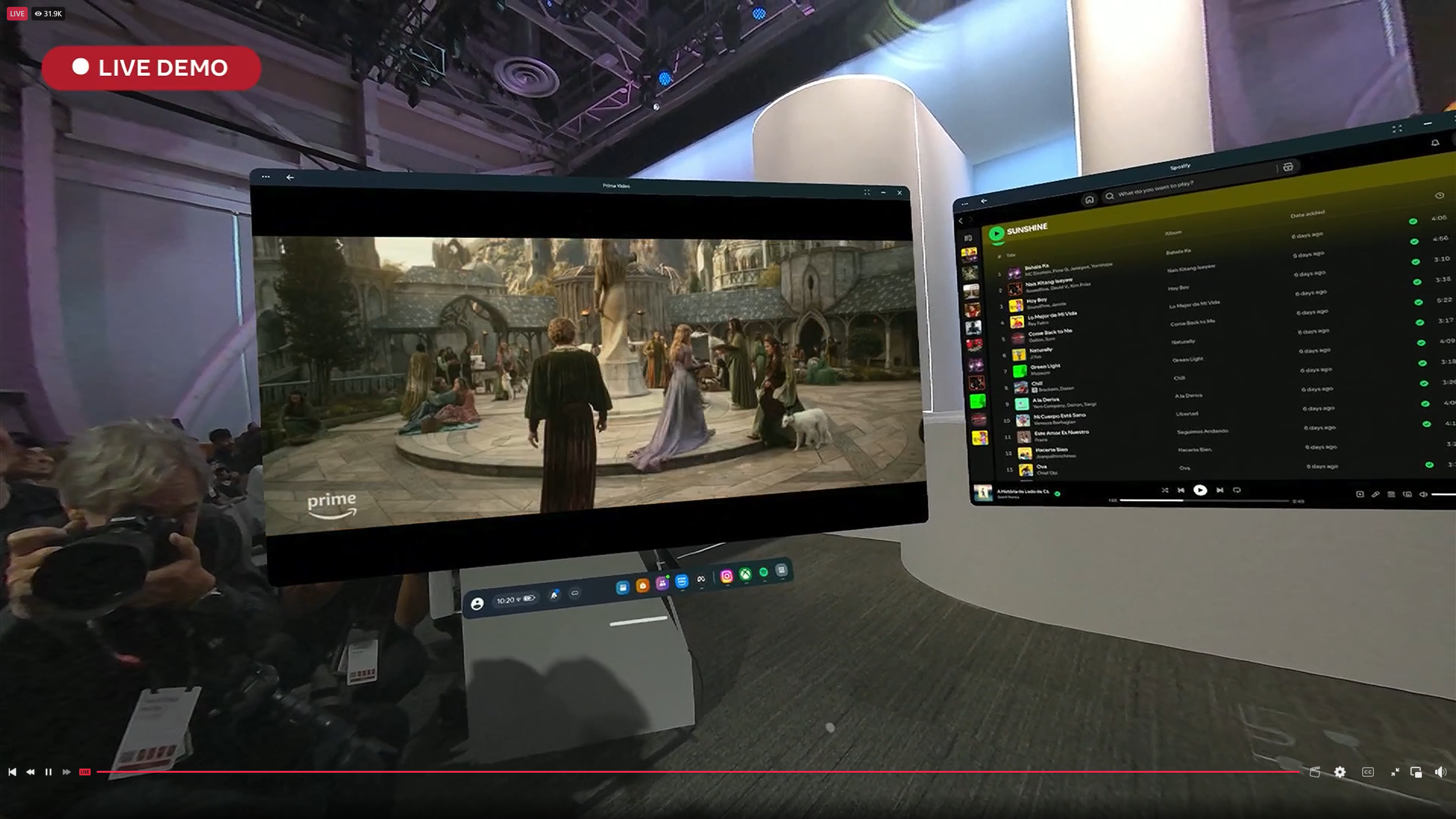Image resolution: width=1456 pixels, height=819 pixels.
Task: Launch Instagram from the dock
Action: point(727,576)
